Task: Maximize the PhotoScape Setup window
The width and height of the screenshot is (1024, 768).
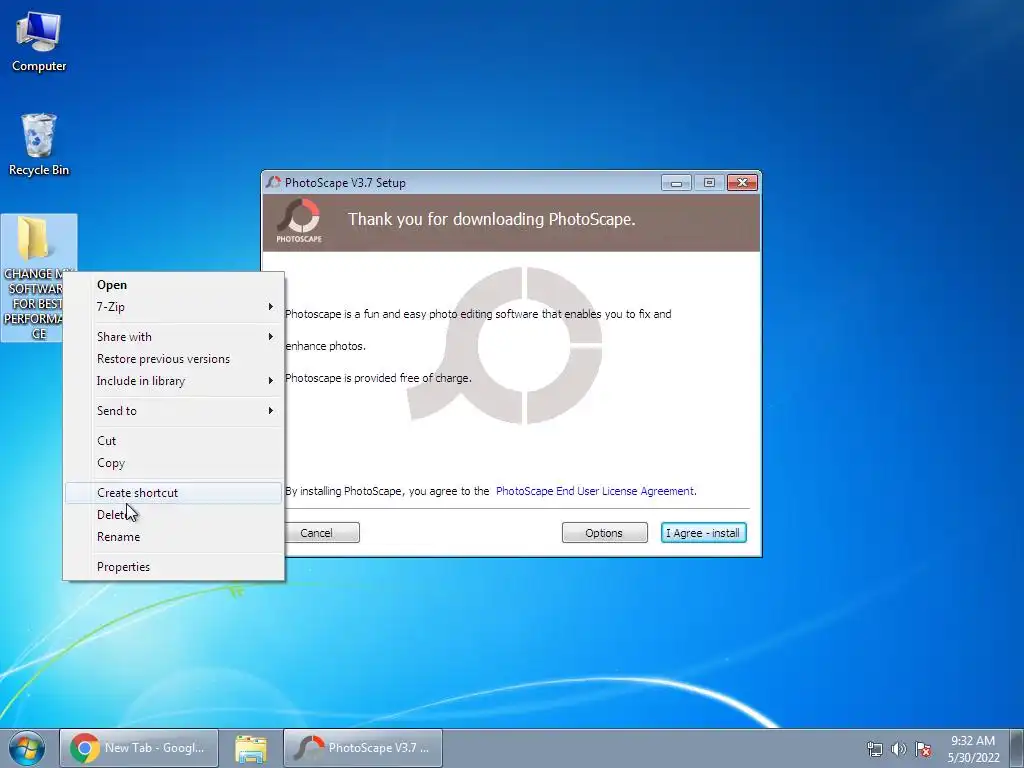Action: click(x=709, y=183)
